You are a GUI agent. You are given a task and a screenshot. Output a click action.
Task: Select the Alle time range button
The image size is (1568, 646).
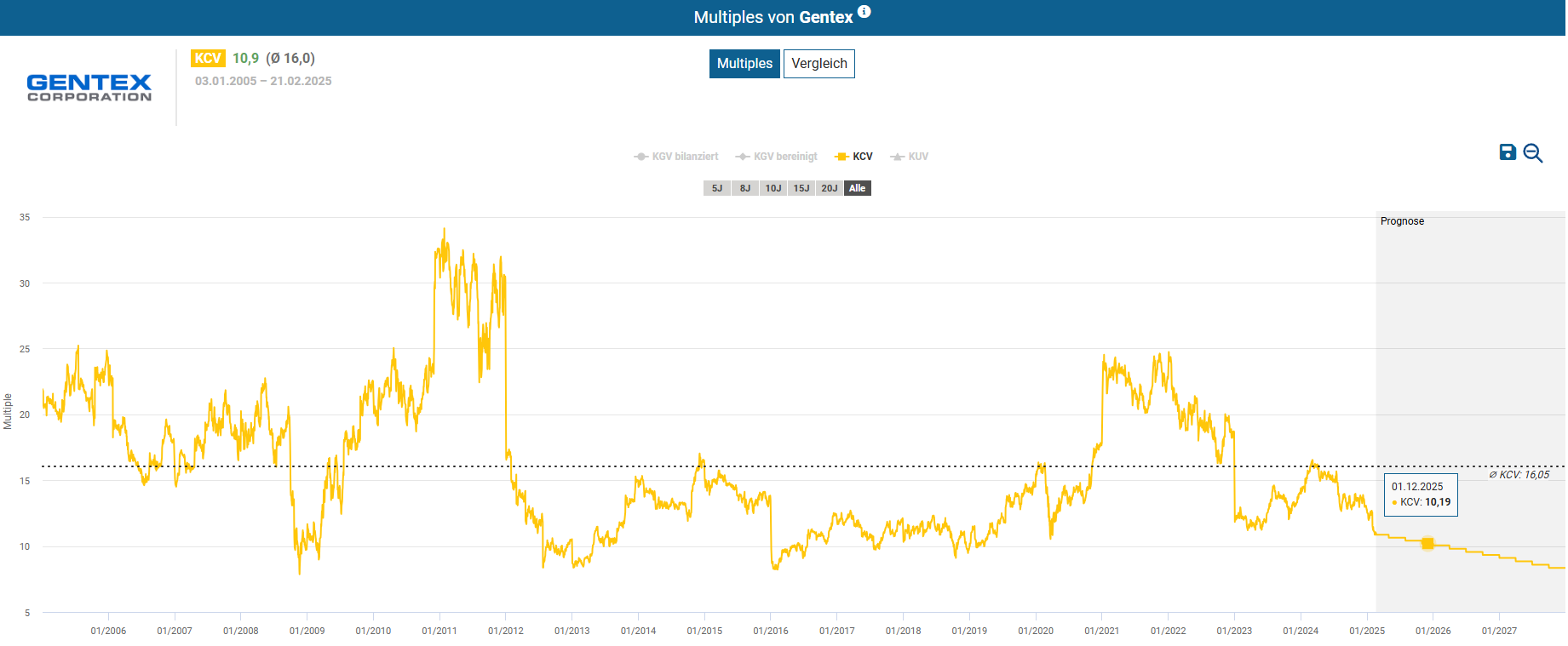[858, 188]
